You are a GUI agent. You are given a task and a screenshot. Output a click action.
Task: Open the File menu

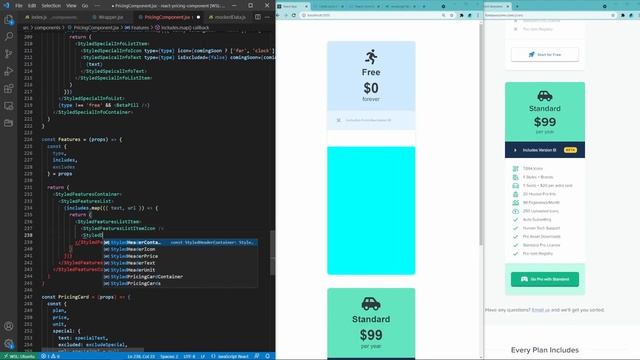coord(19,6)
